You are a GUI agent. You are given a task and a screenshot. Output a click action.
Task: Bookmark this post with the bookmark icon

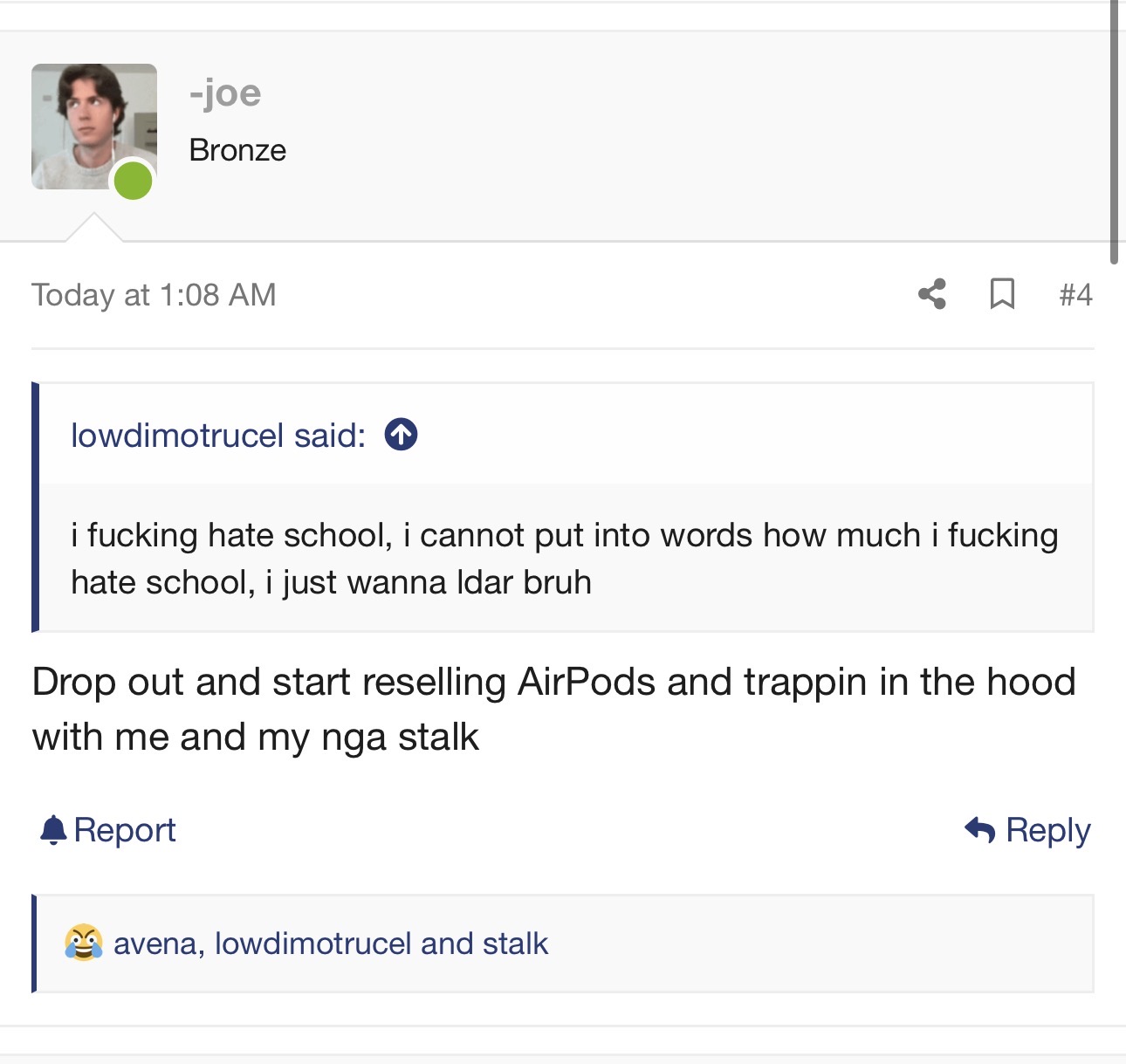pos(1002,294)
